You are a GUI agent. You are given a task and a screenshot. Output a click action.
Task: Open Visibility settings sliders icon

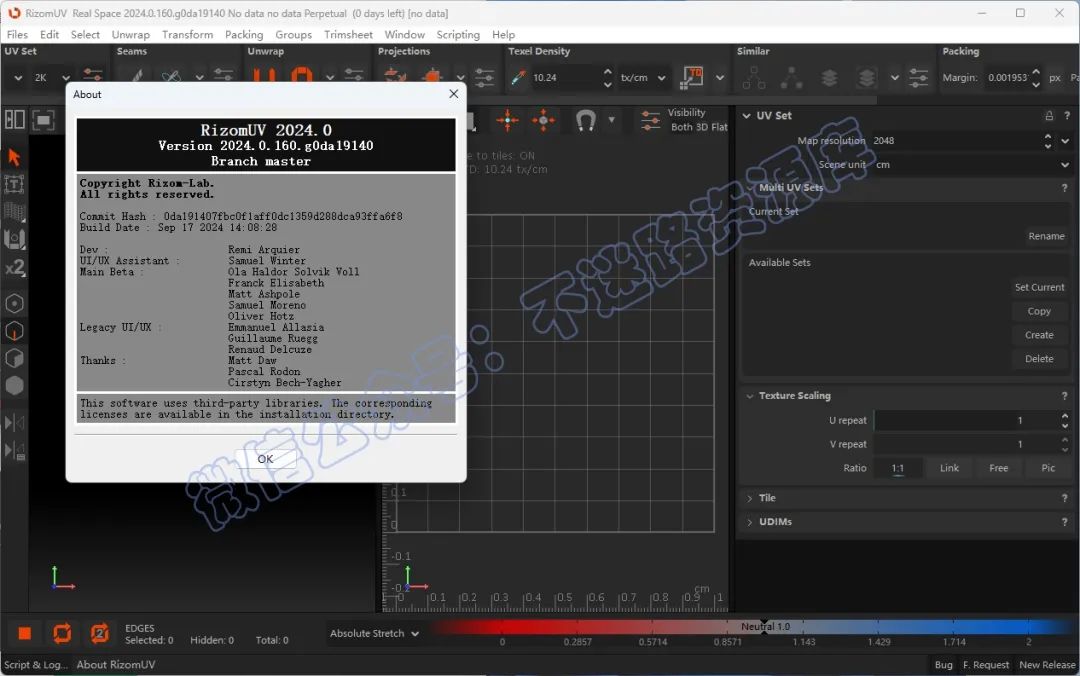tap(651, 120)
